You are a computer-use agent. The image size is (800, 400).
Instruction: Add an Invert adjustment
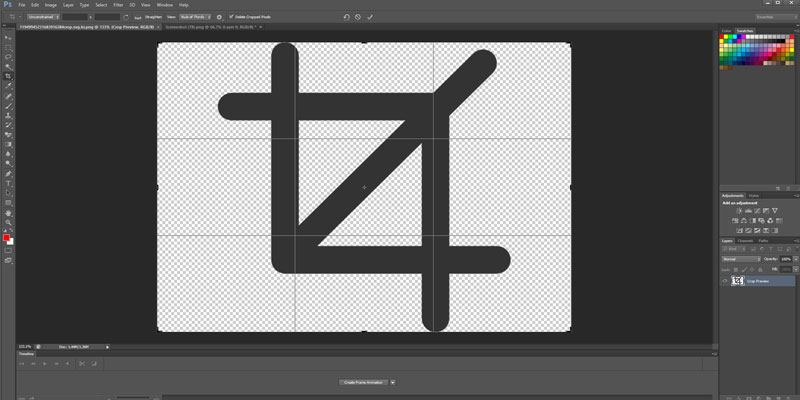pyautogui.click(x=739, y=231)
